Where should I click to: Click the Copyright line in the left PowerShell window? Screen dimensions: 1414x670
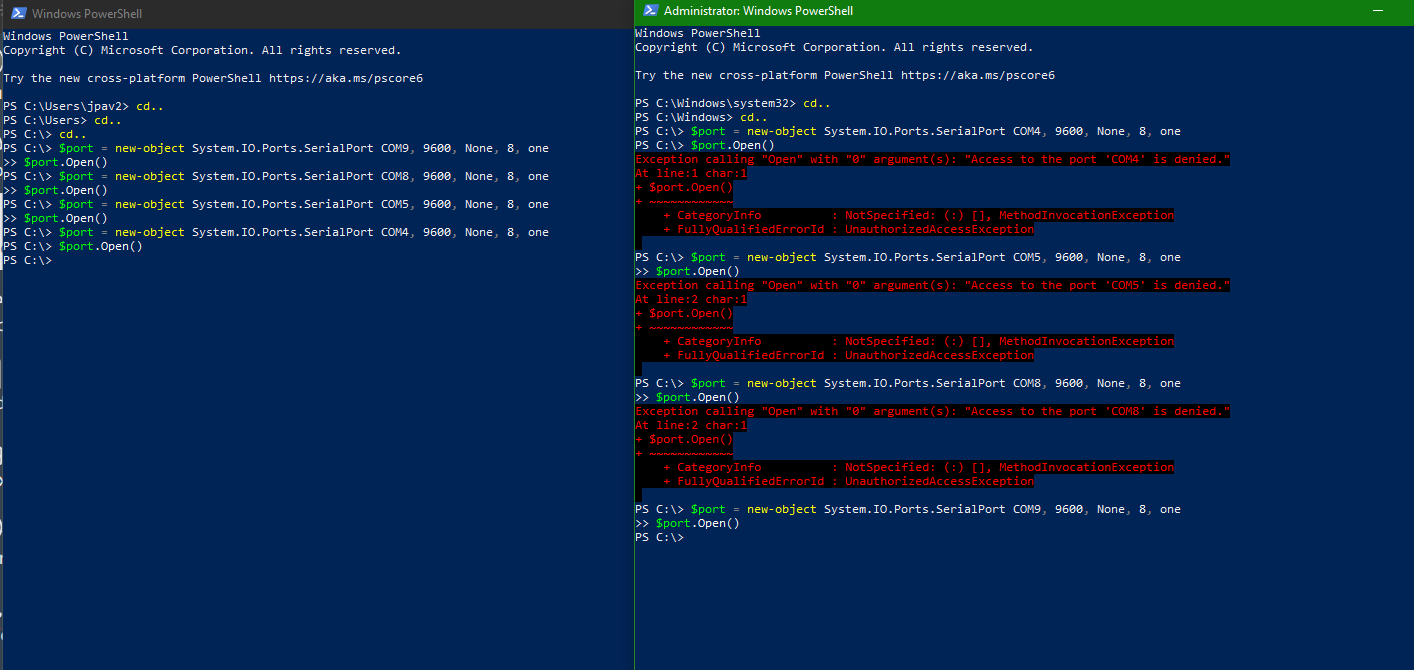[x=202, y=50]
